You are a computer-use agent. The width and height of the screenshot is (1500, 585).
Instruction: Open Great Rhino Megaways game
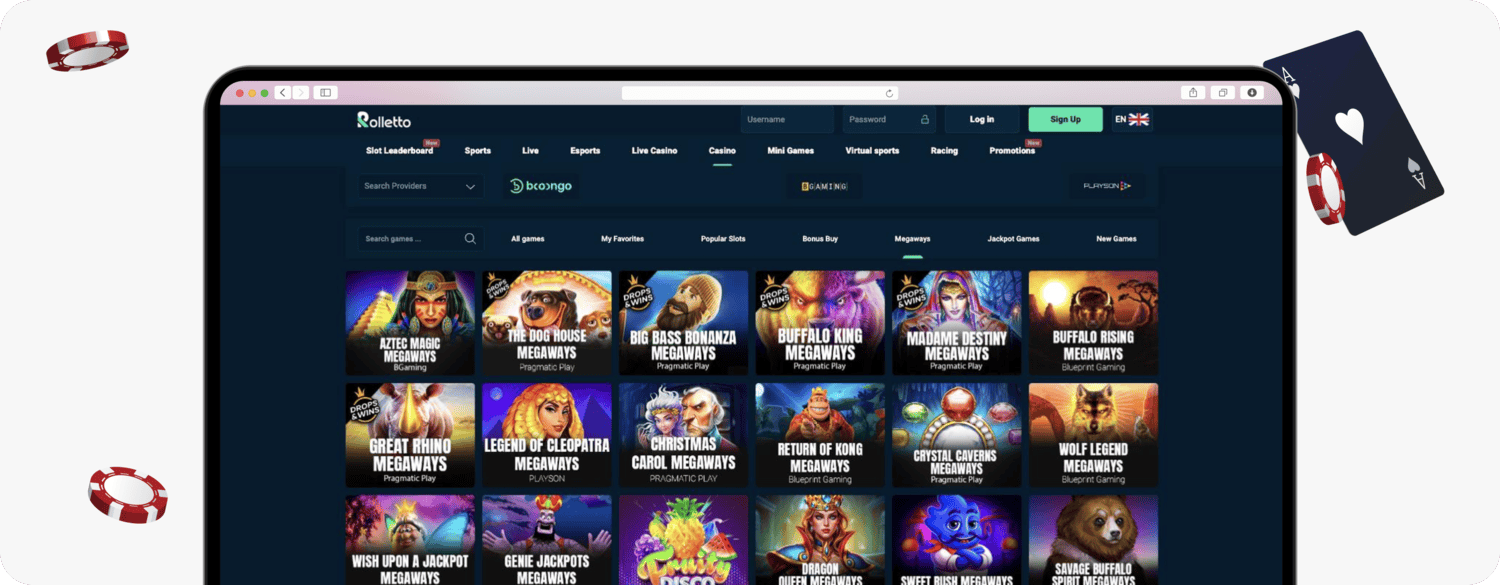coord(410,435)
